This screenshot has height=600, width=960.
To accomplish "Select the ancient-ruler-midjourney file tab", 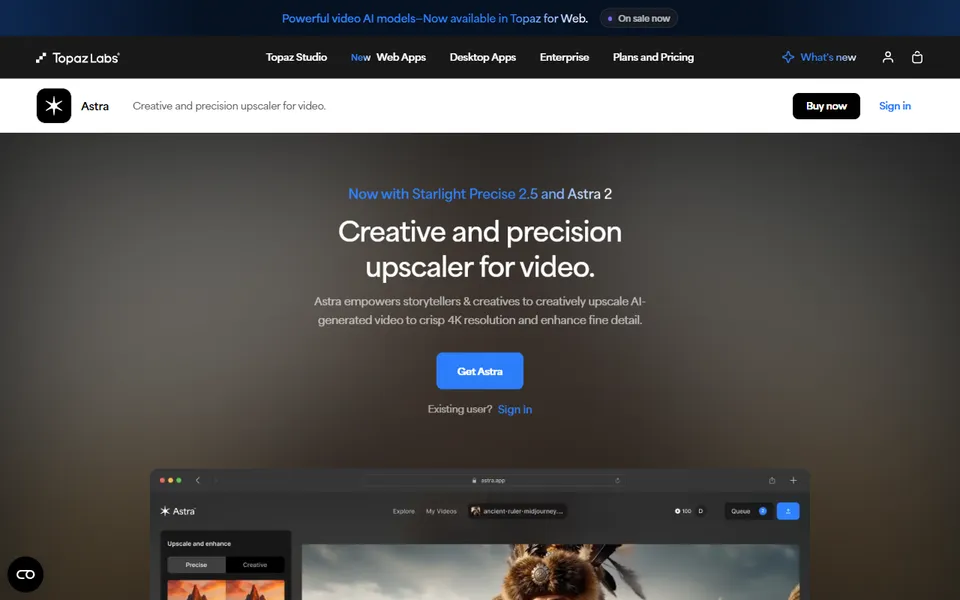I will coord(517,511).
